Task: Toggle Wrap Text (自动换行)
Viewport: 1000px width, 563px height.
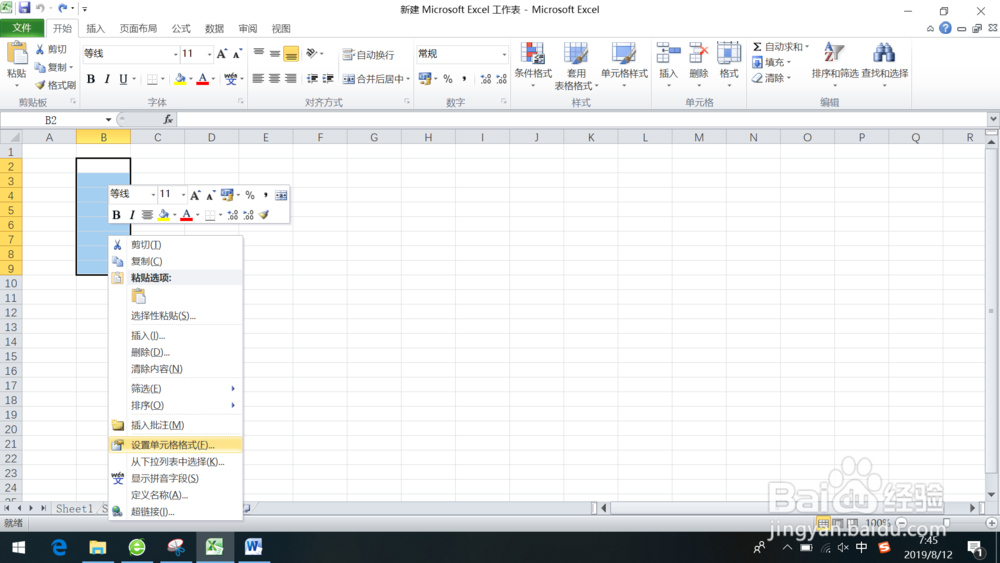Action: tap(368, 55)
